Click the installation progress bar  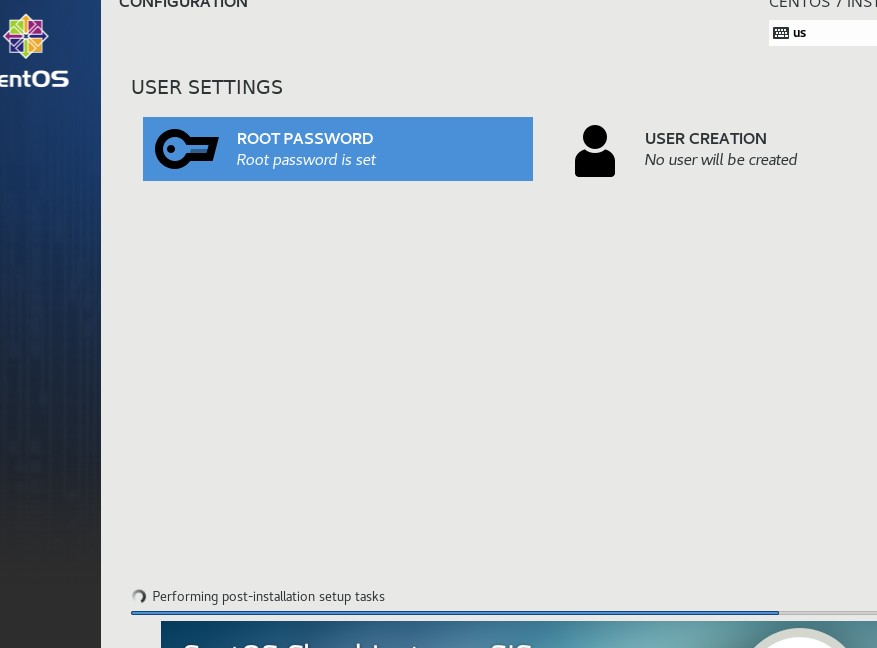coord(504,613)
